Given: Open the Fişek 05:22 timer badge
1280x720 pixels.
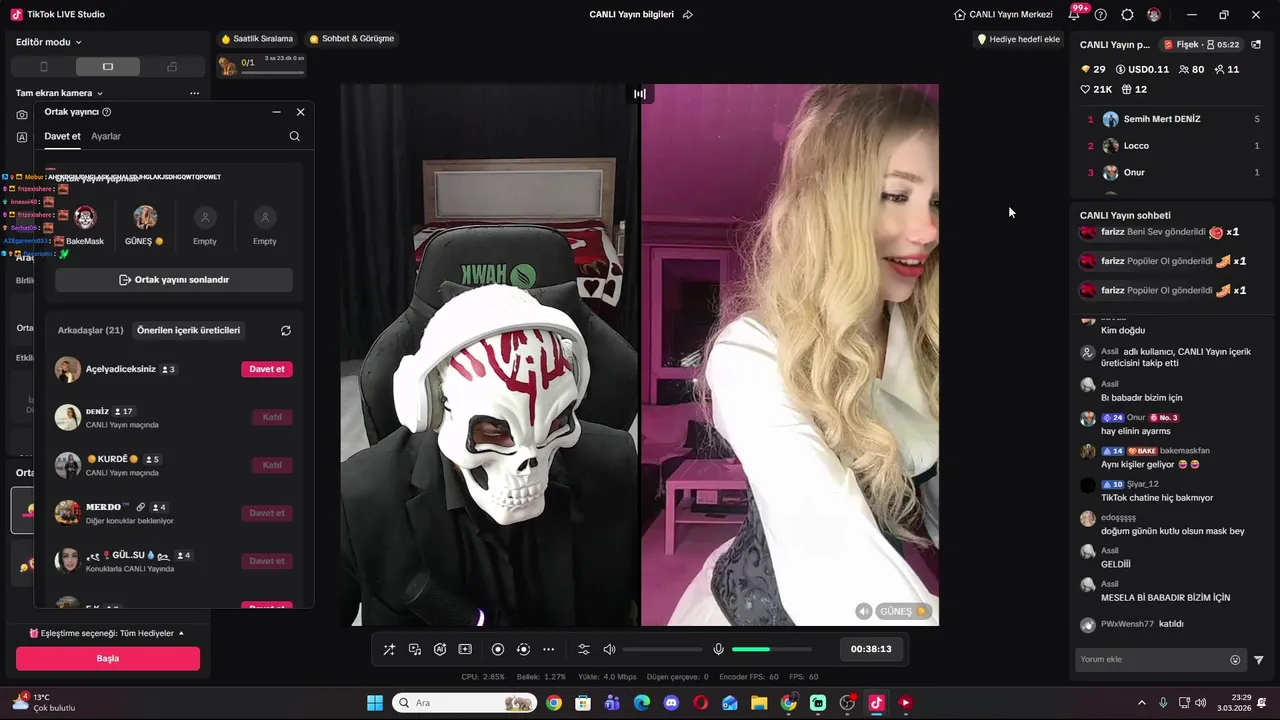Looking at the screenshot, I should [x=1201, y=45].
